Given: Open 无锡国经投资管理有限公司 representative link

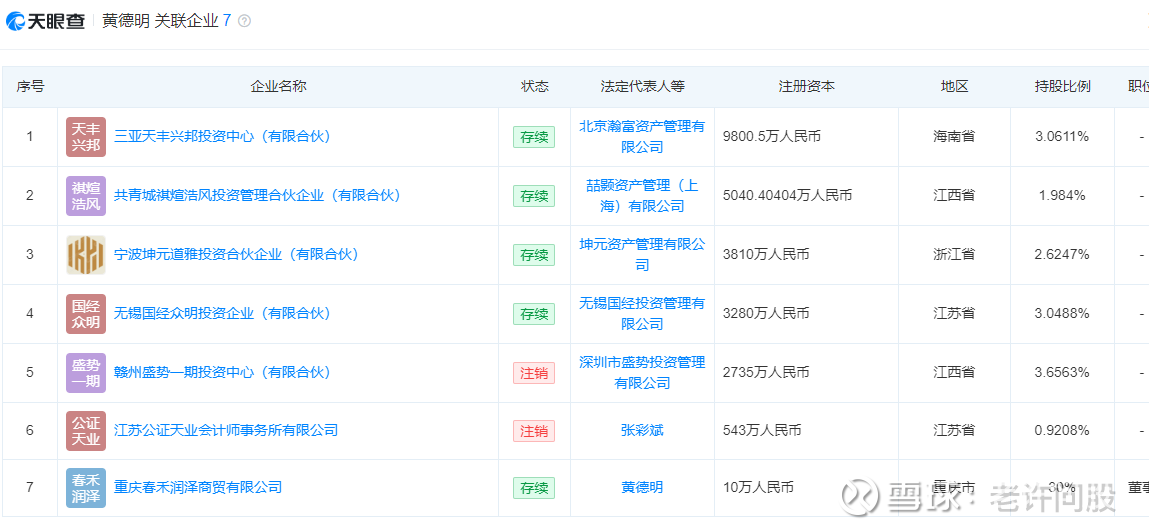Looking at the screenshot, I should (642, 314).
